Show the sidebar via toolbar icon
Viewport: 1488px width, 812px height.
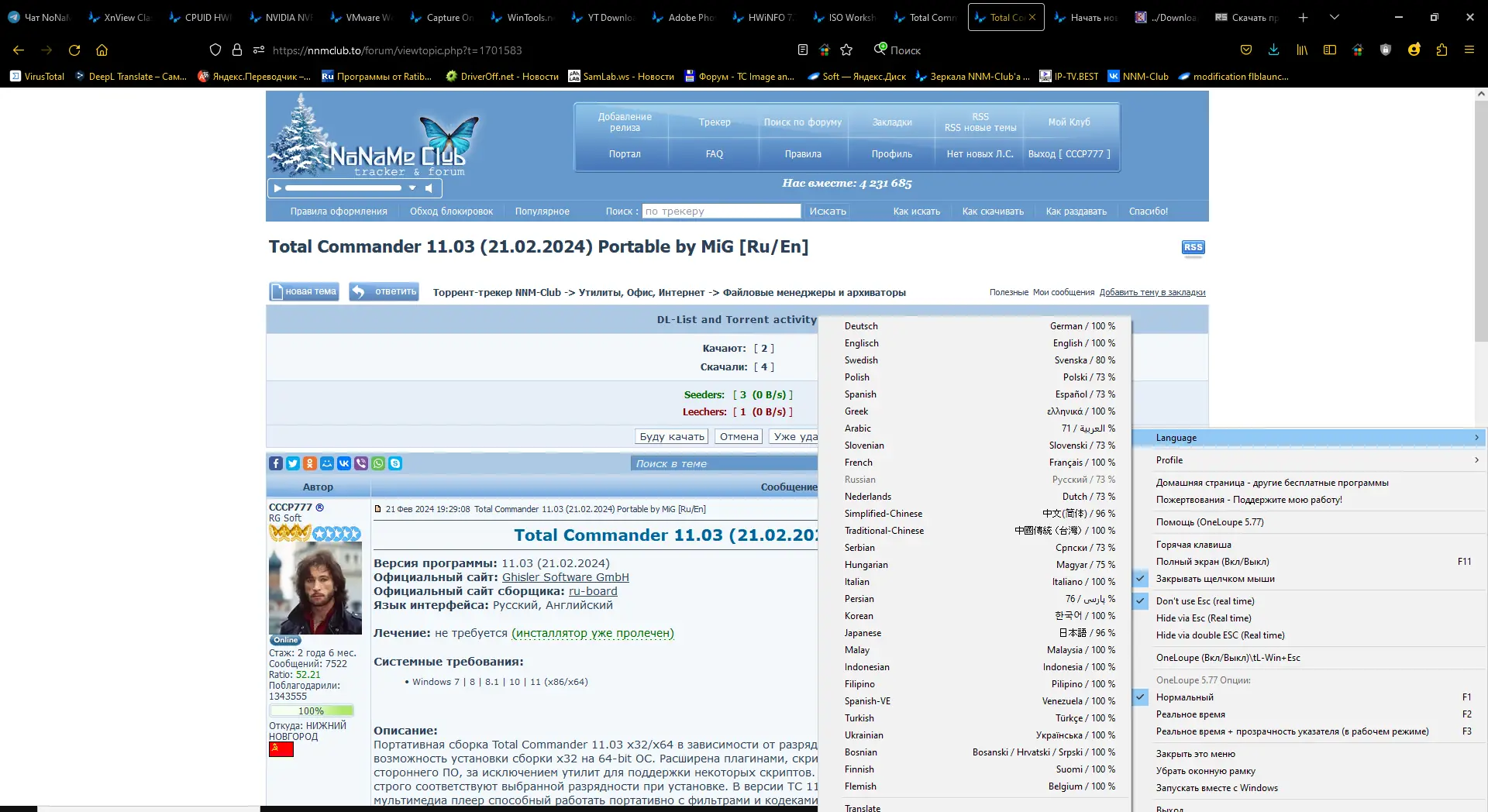1330,50
